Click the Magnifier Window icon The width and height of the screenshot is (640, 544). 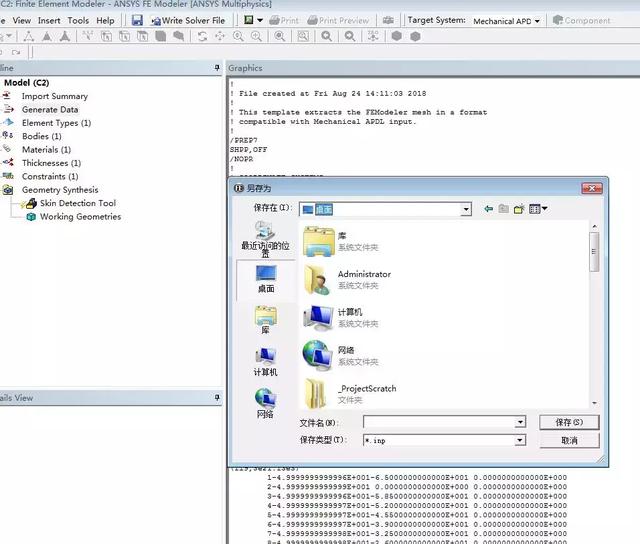click(303, 36)
